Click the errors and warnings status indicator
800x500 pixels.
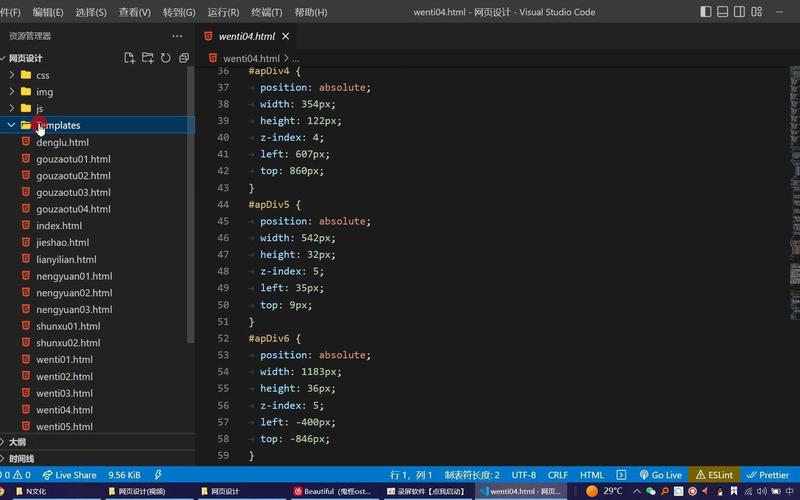(x=16, y=475)
